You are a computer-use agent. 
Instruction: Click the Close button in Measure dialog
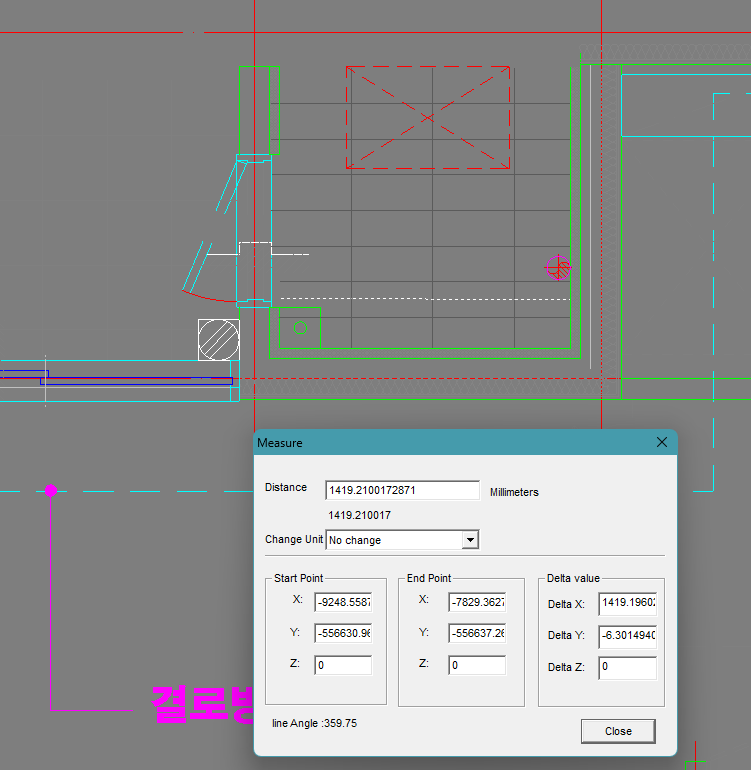[x=618, y=731]
